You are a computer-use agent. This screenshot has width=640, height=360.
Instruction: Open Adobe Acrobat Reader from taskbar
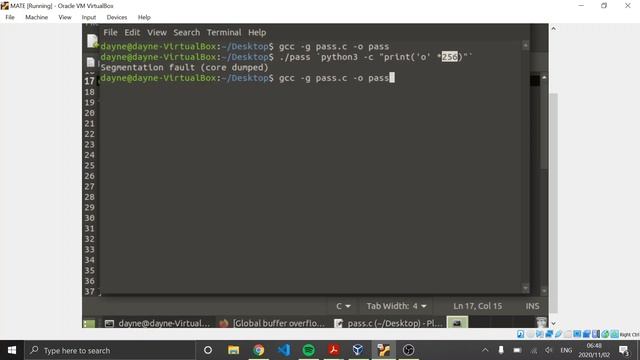click(x=333, y=350)
